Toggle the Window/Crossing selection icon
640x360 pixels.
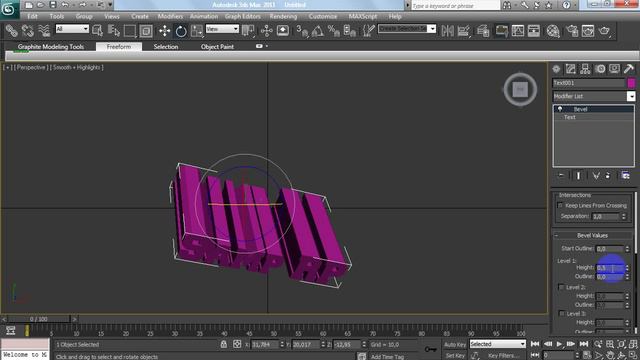point(146,31)
